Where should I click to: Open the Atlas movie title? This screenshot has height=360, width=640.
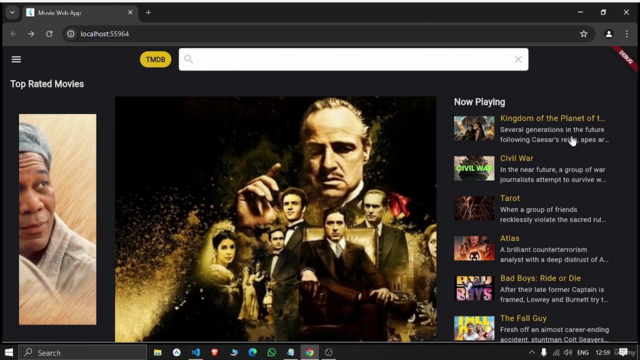pyautogui.click(x=509, y=238)
